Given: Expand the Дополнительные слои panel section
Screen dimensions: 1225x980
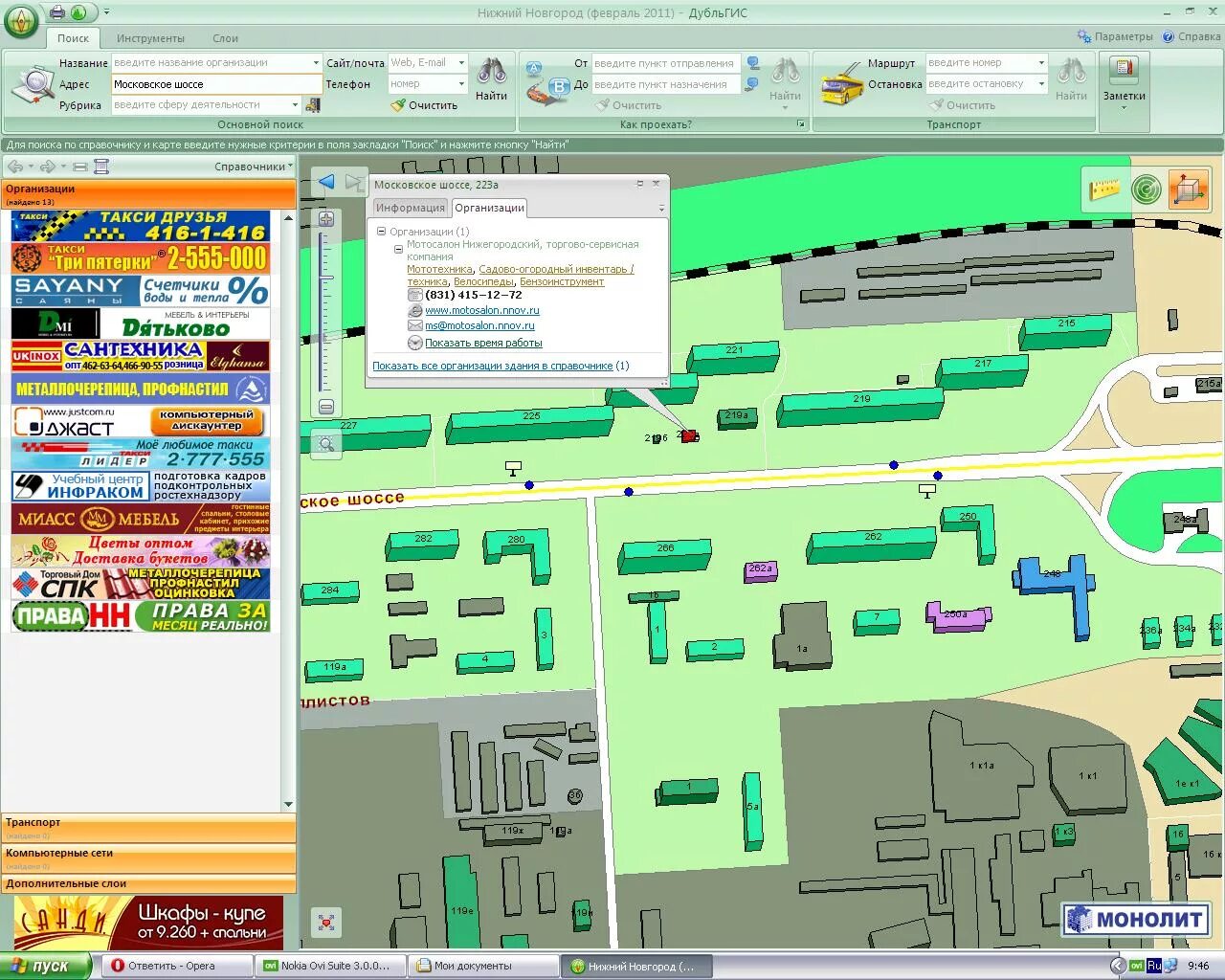Looking at the screenshot, I should point(148,883).
